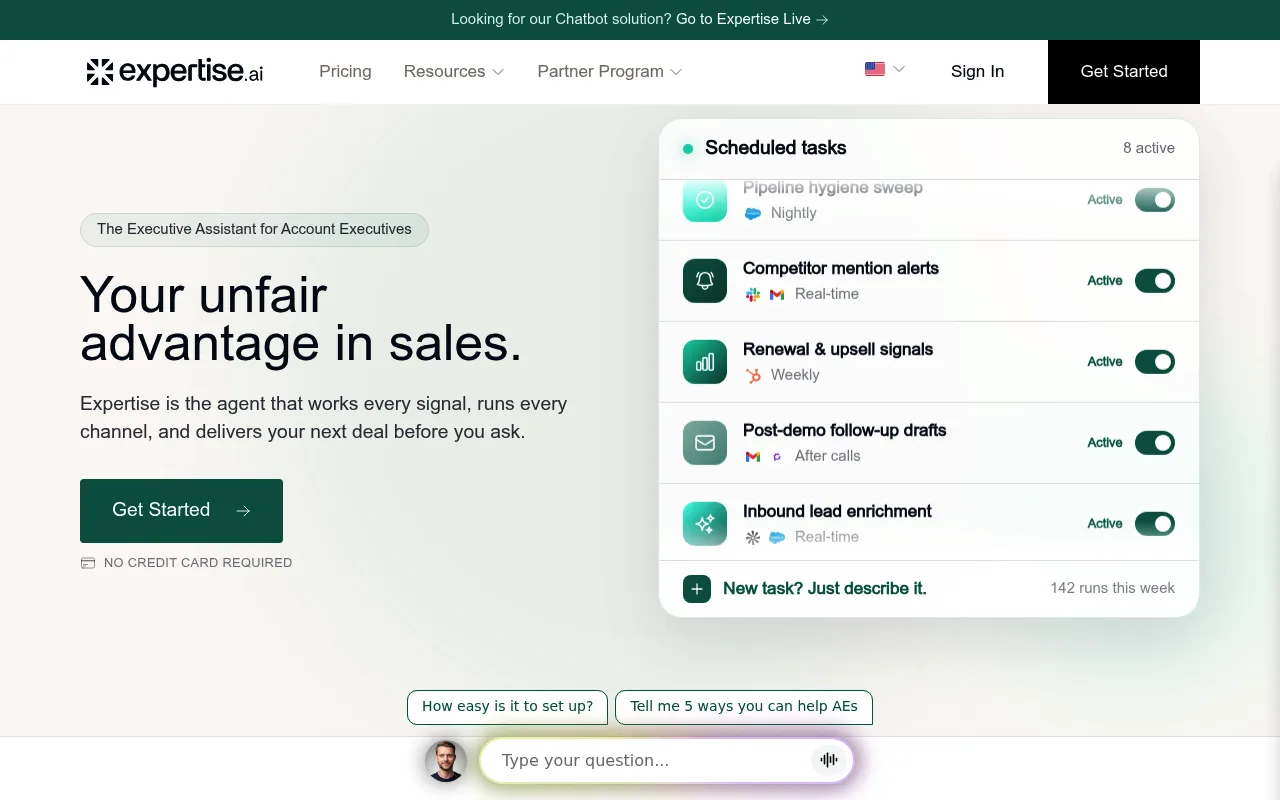This screenshot has width=1280, height=800.
Task: Toggle off Pipeline hygiene sweep task
Action: tap(1155, 200)
